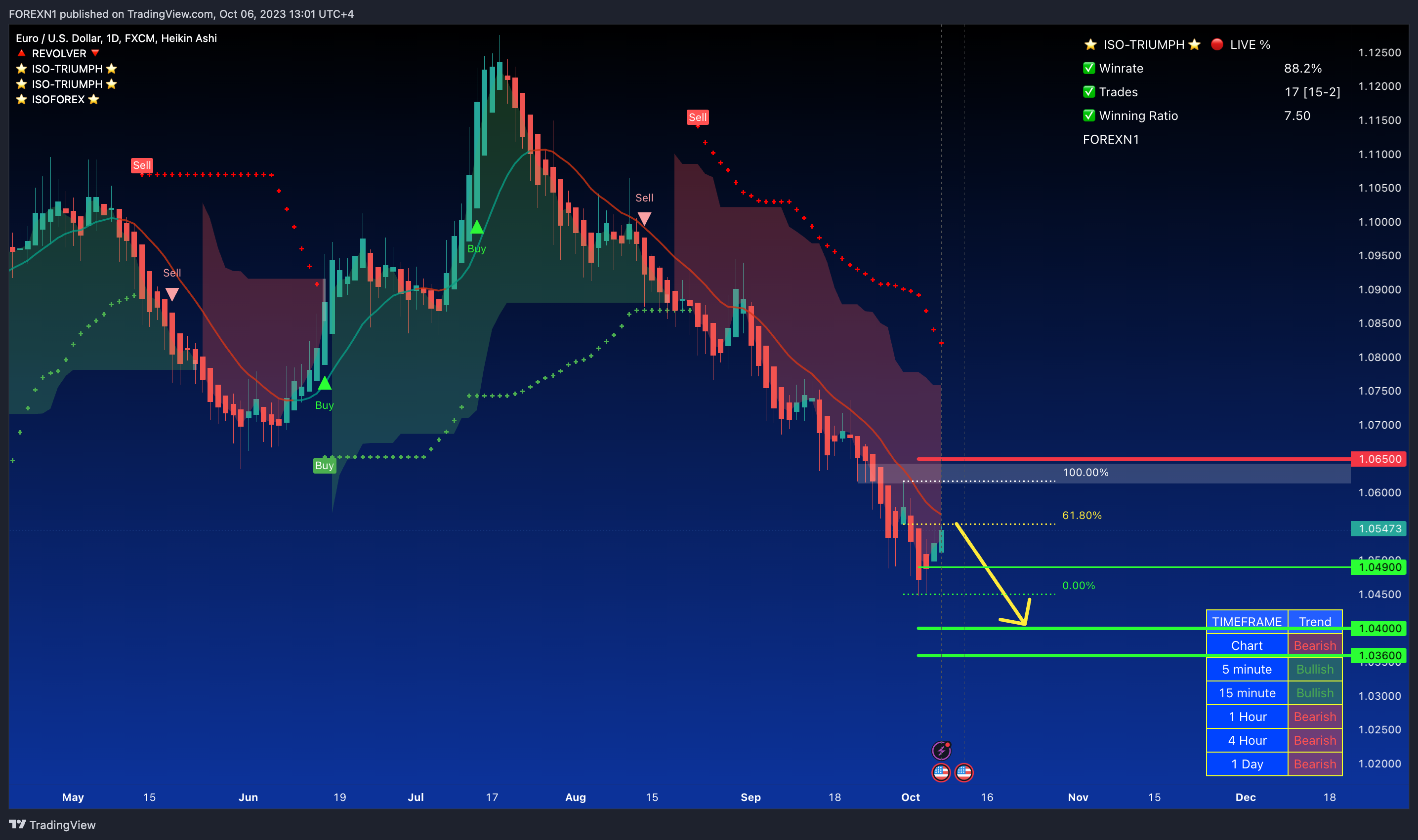Screen dimensions: 1418x840
Task: Click the red Sell label box in late August
Action: (x=698, y=117)
